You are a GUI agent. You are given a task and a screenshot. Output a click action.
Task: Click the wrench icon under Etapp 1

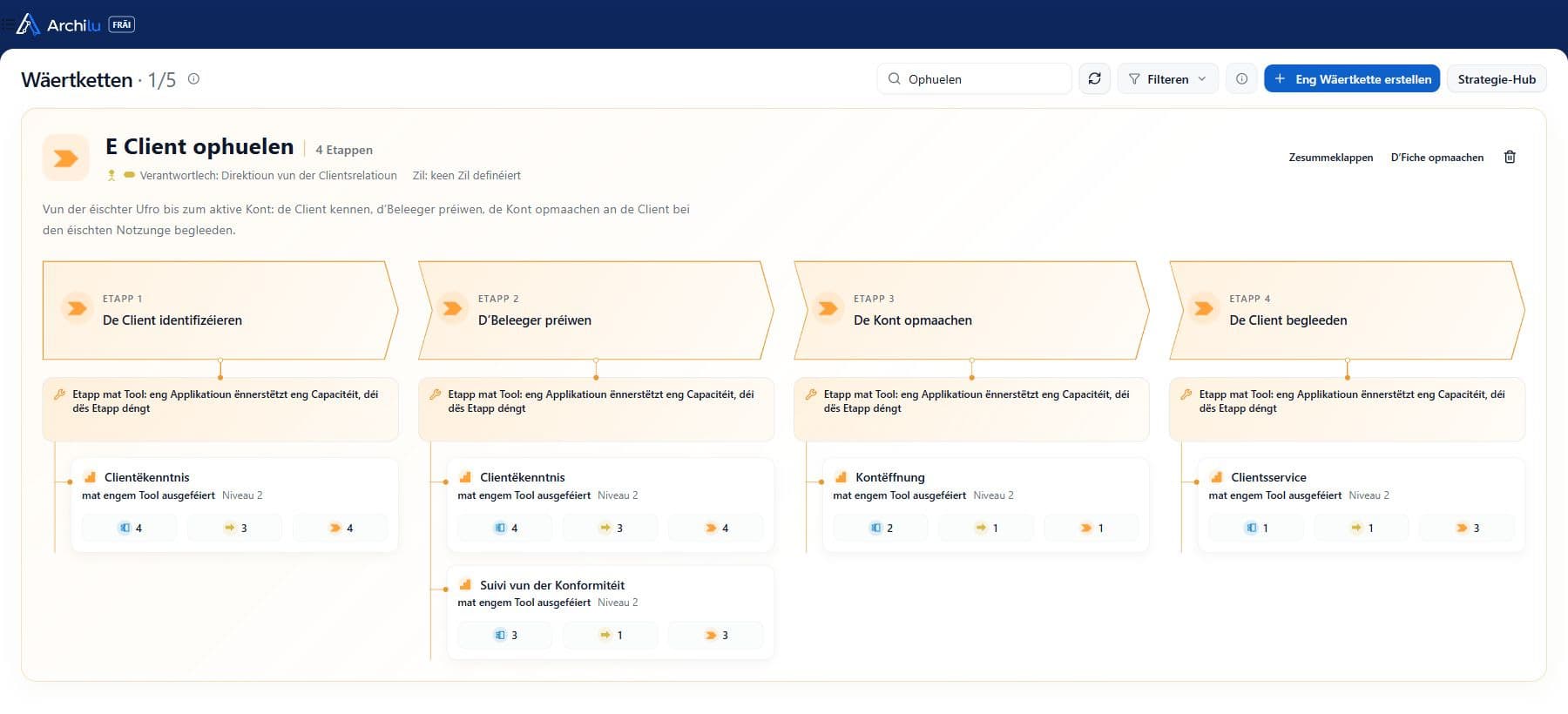(59, 394)
